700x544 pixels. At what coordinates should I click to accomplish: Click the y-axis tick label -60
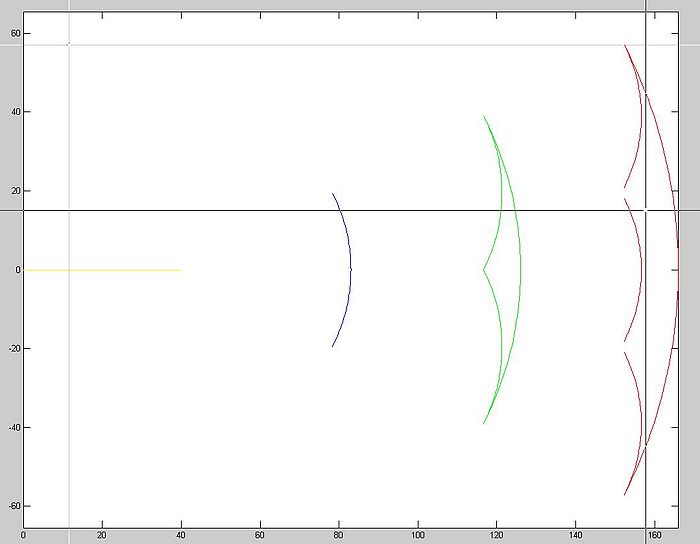coord(12,506)
